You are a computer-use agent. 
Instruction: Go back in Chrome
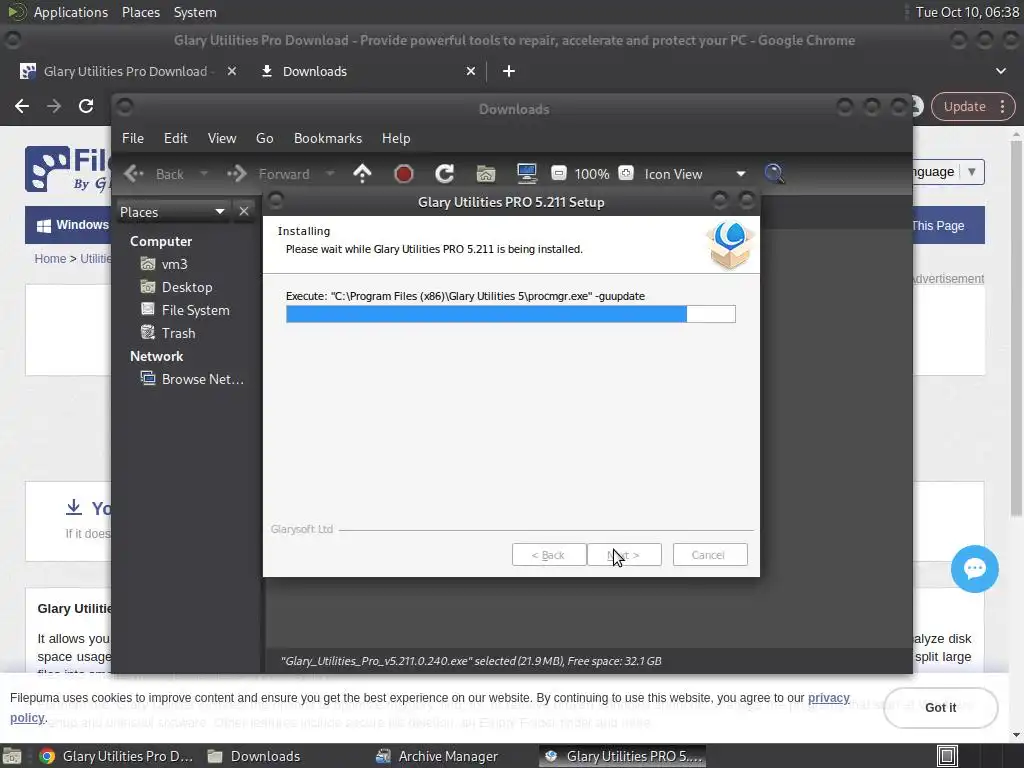(22, 106)
